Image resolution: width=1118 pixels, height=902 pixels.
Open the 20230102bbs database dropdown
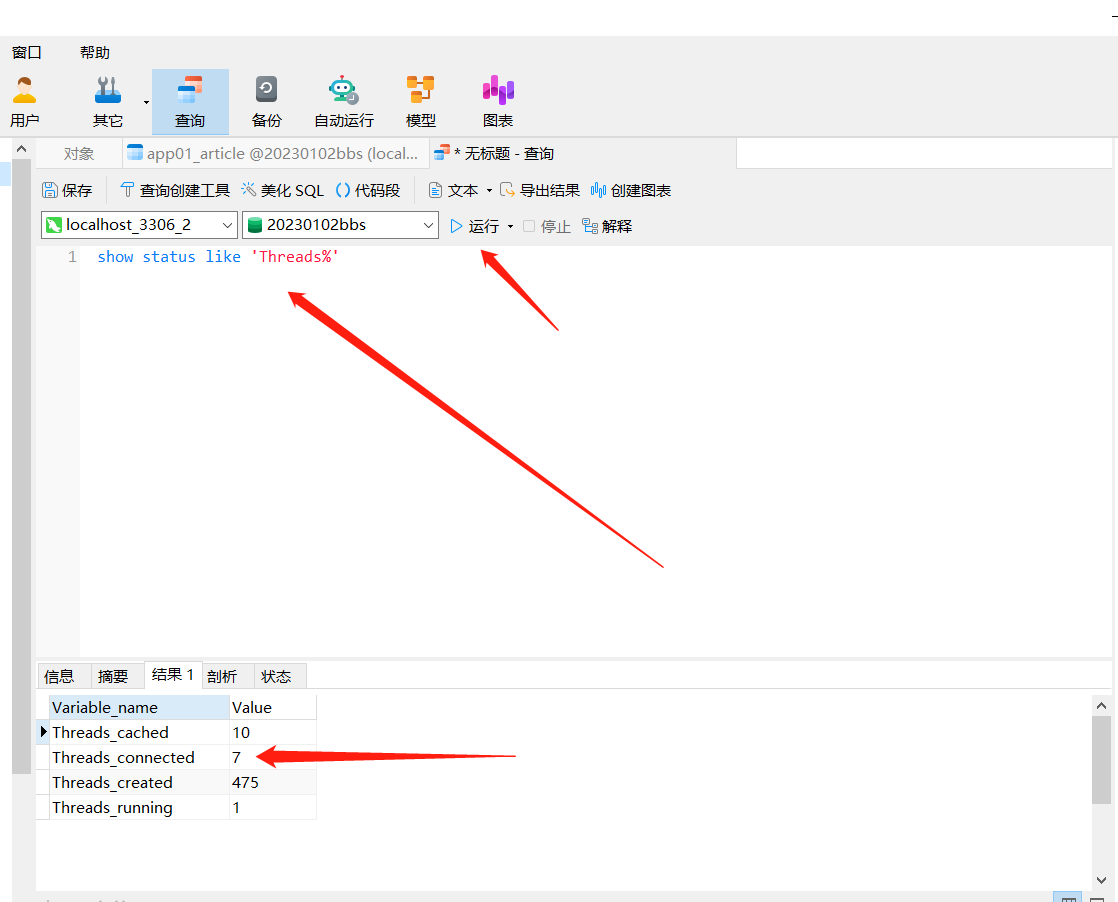pos(340,225)
